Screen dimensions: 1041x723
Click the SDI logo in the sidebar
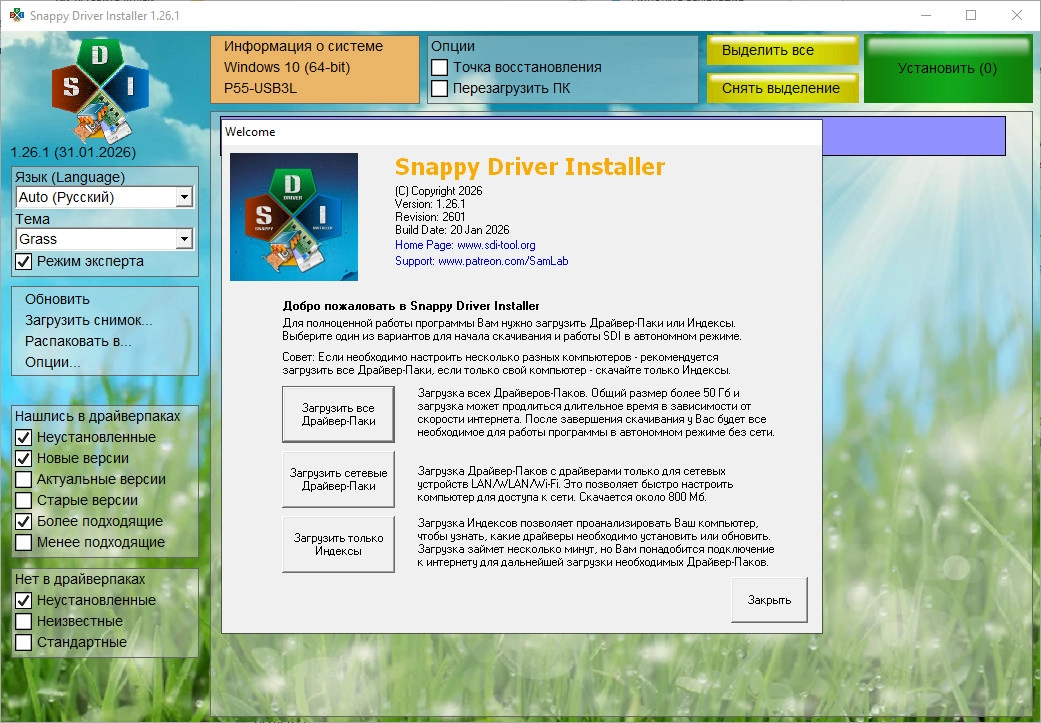click(100, 91)
